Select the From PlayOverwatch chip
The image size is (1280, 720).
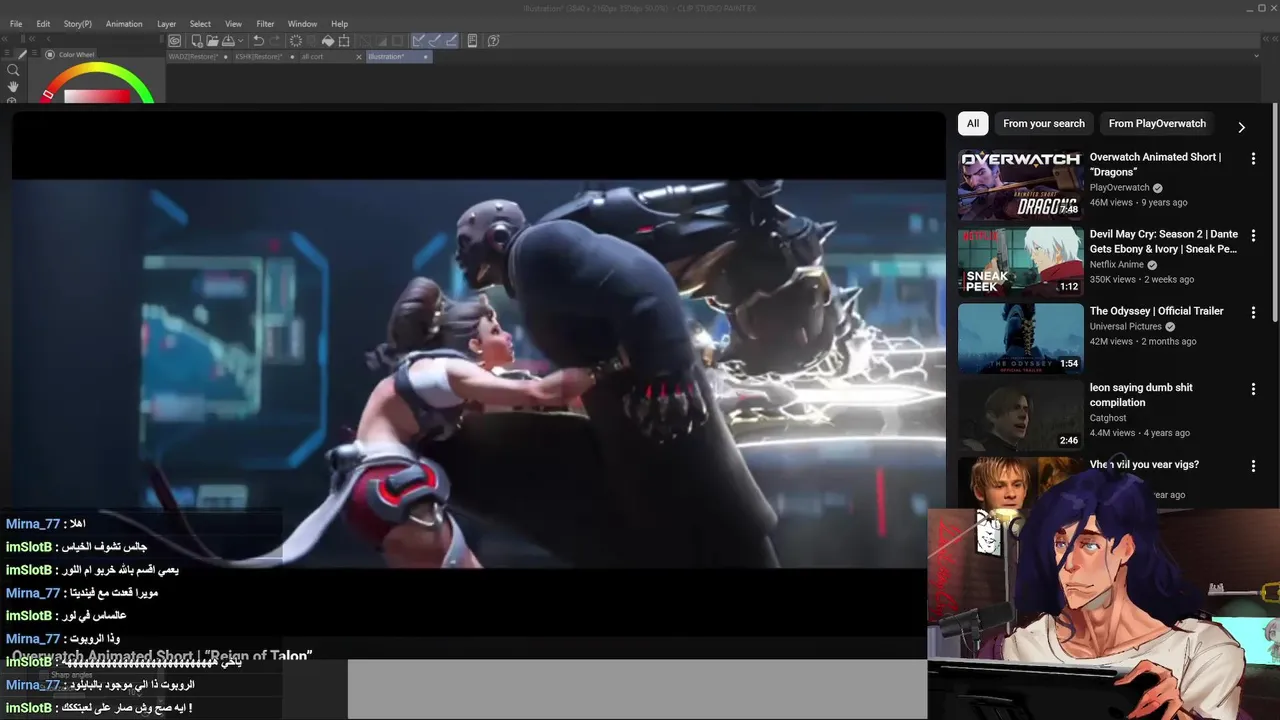(x=1157, y=124)
